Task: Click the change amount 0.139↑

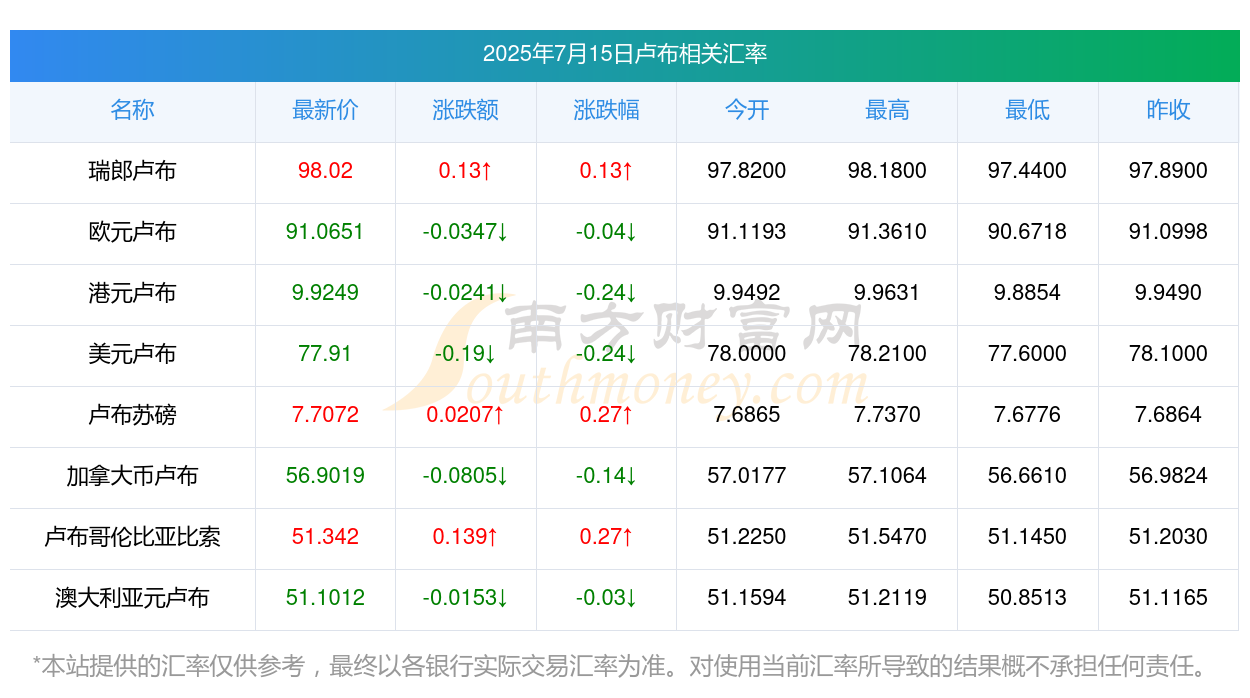Action: point(466,537)
